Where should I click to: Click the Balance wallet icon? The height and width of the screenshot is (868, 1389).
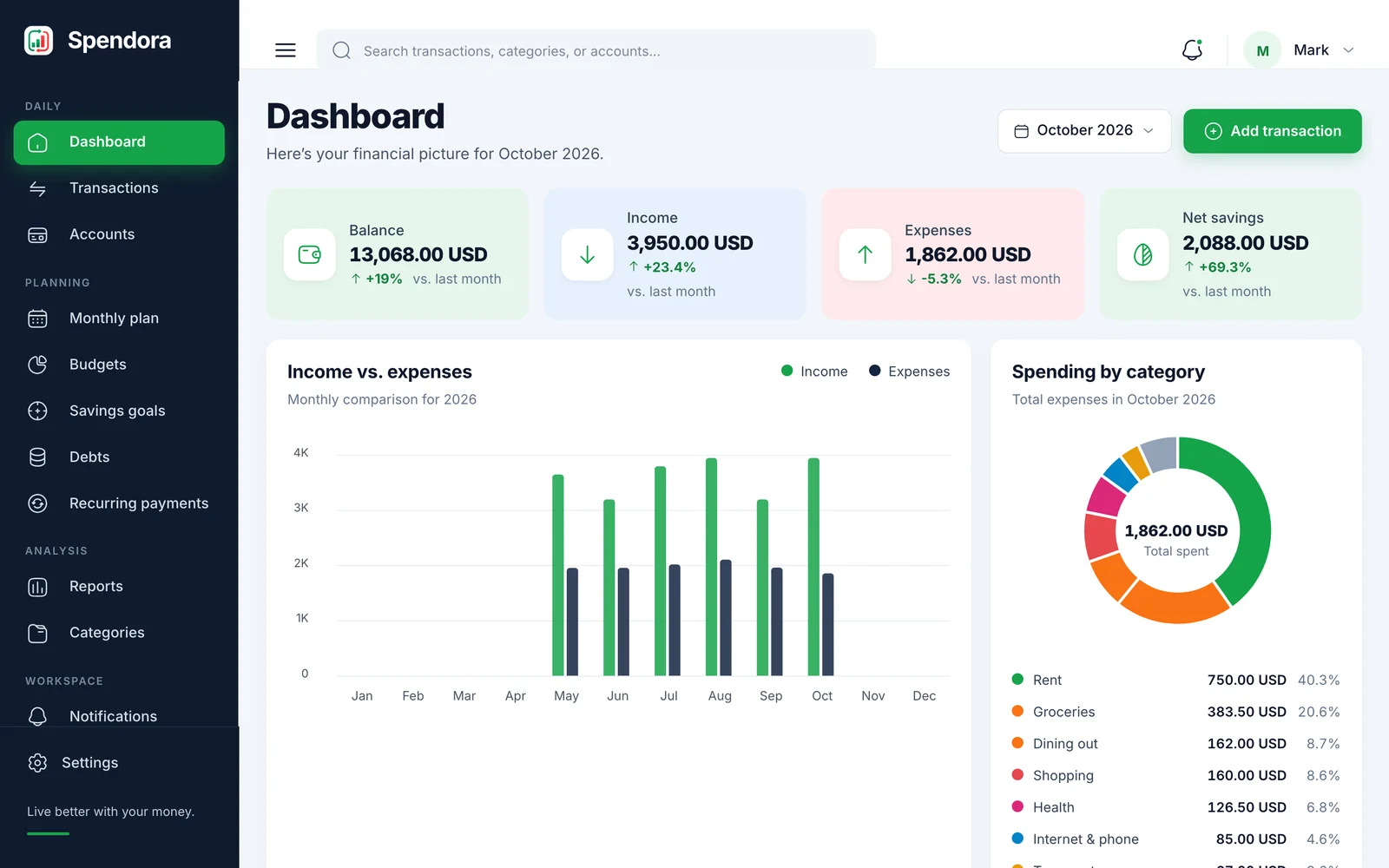click(x=310, y=254)
